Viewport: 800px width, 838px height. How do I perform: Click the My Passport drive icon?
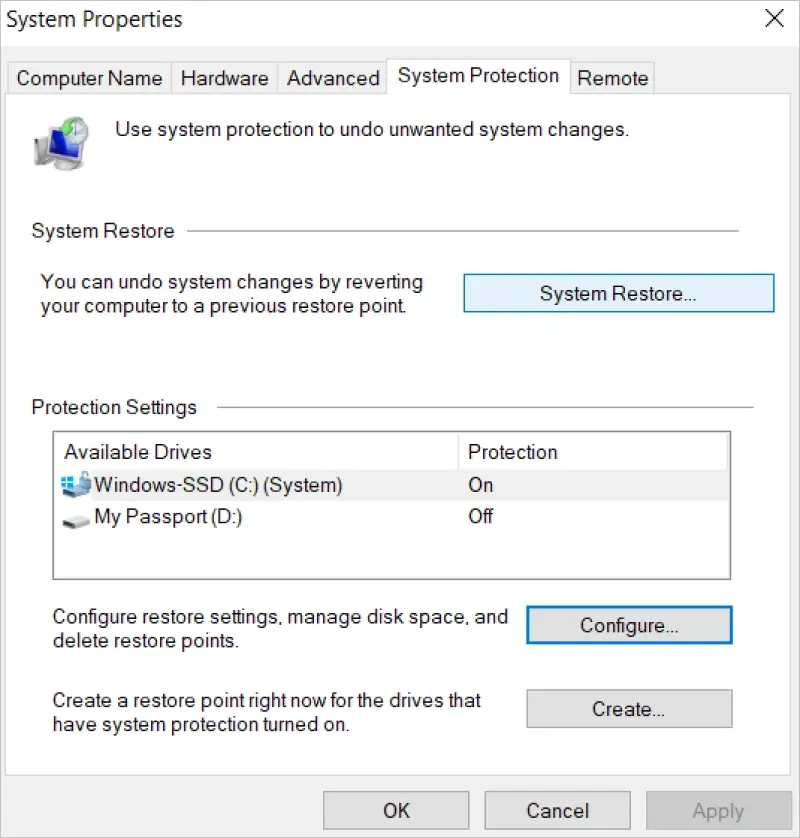click(x=75, y=517)
